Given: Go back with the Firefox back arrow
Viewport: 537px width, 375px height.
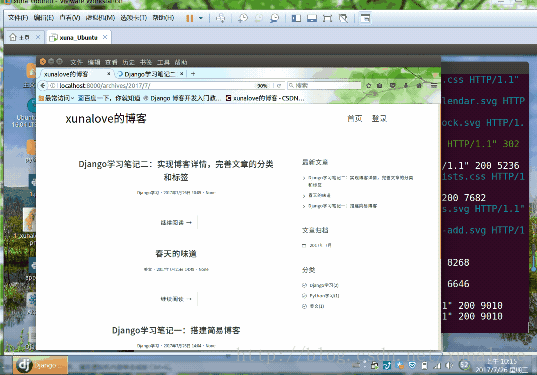Looking at the screenshot, I should coord(42,85).
